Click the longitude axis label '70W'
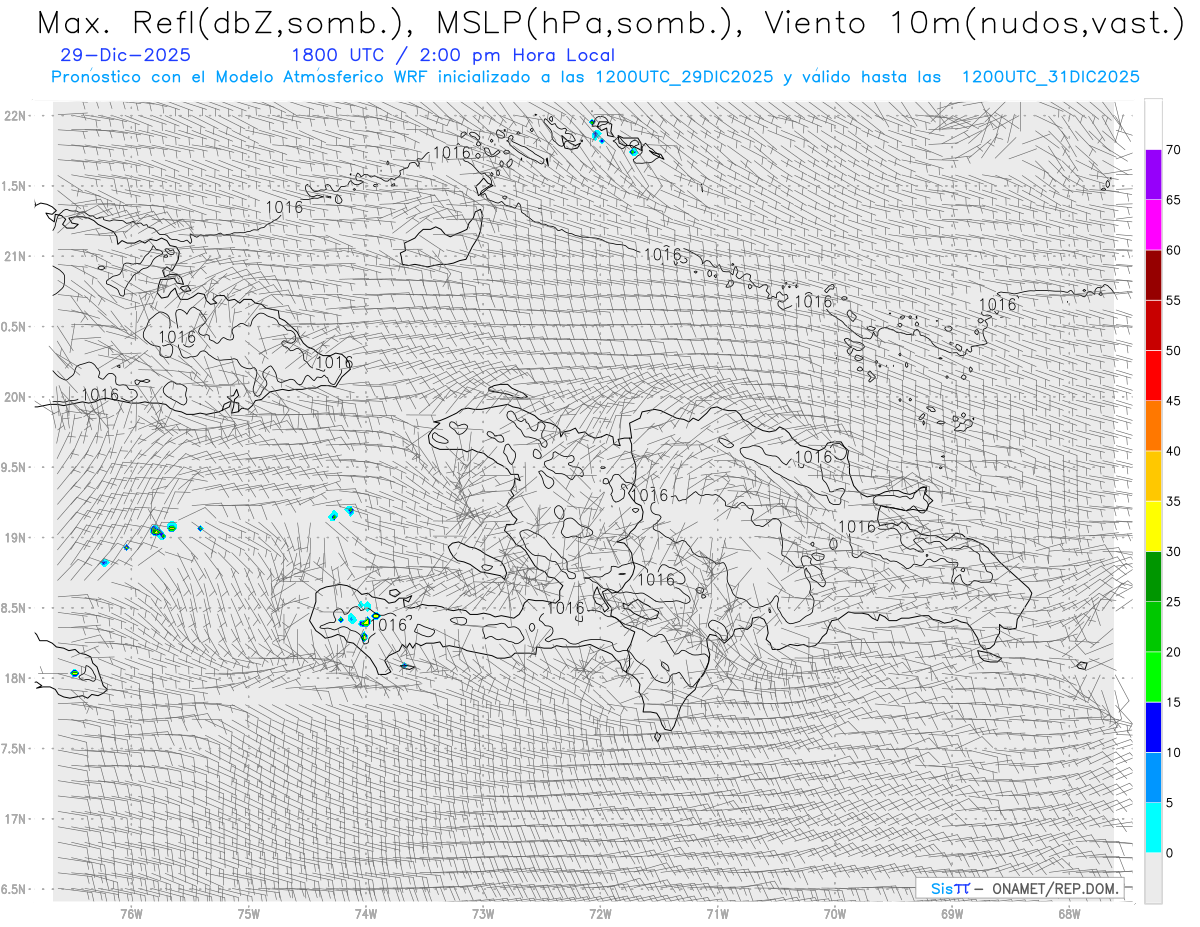1200x927 pixels. 835,913
